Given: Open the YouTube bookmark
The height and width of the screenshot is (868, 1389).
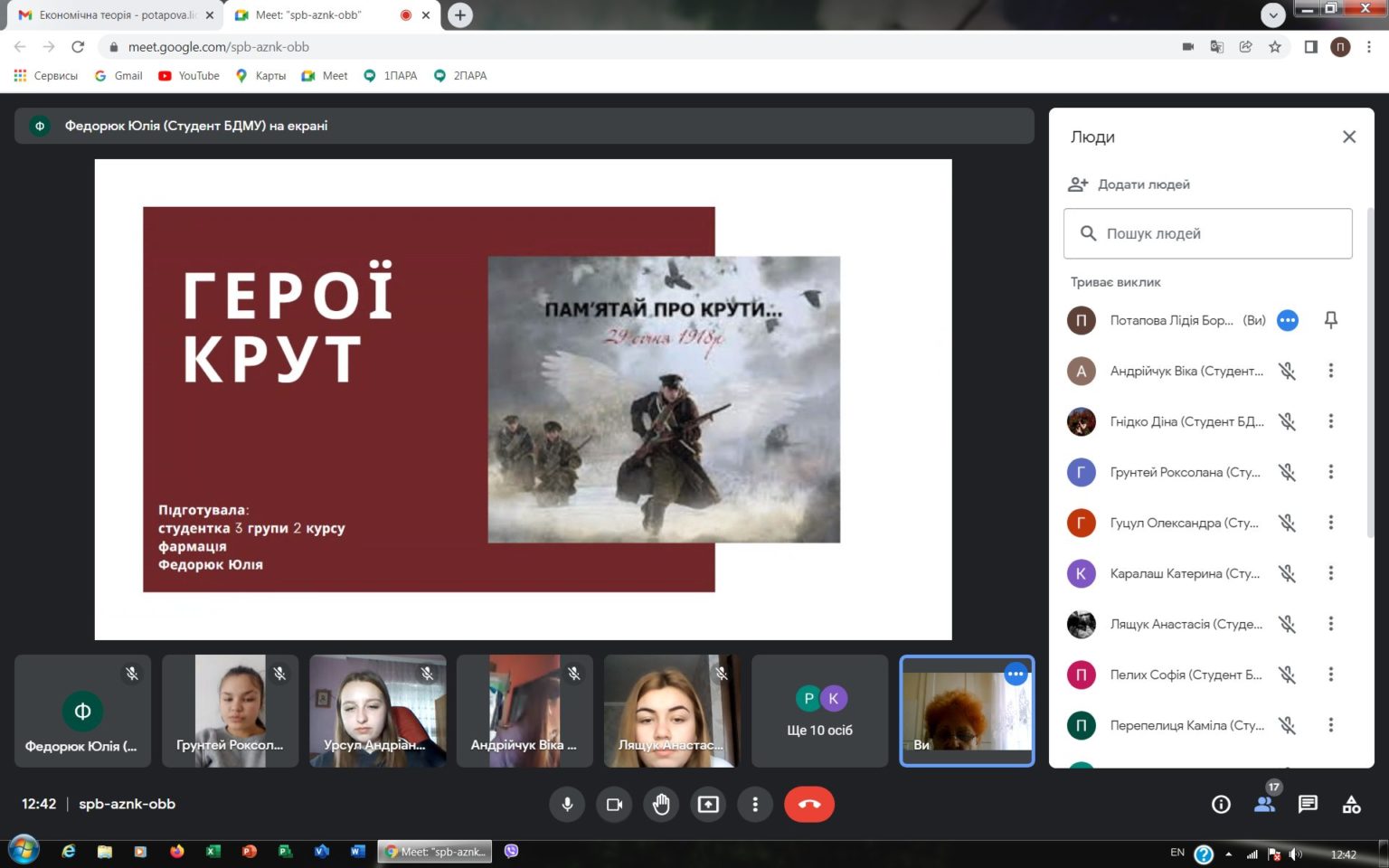Looking at the screenshot, I should coord(189,76).
